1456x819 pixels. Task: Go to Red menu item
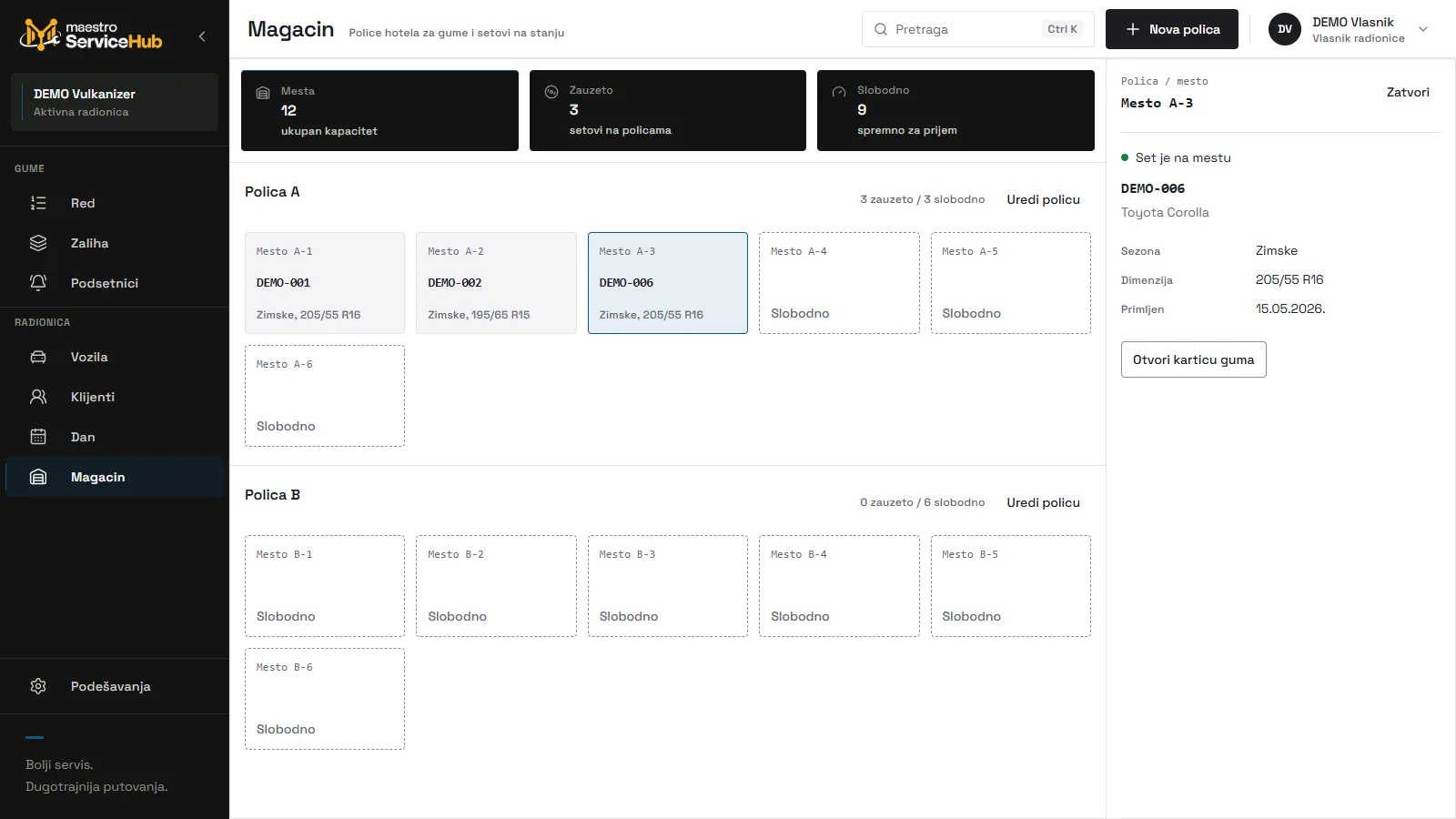point(115,203)
